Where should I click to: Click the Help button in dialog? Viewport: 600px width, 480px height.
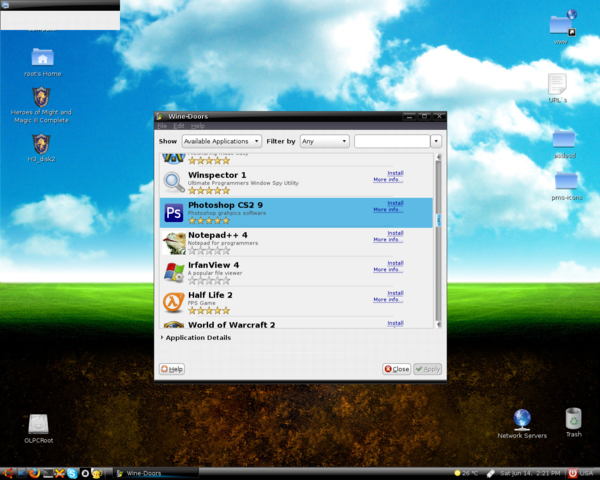[172, 369]
